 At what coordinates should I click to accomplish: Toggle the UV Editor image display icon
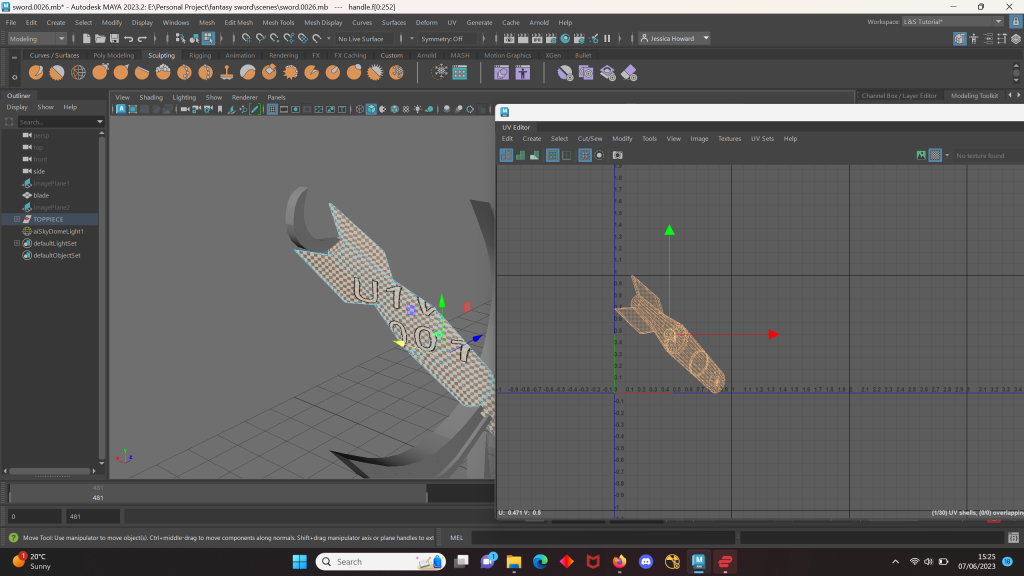pos(921,155)
